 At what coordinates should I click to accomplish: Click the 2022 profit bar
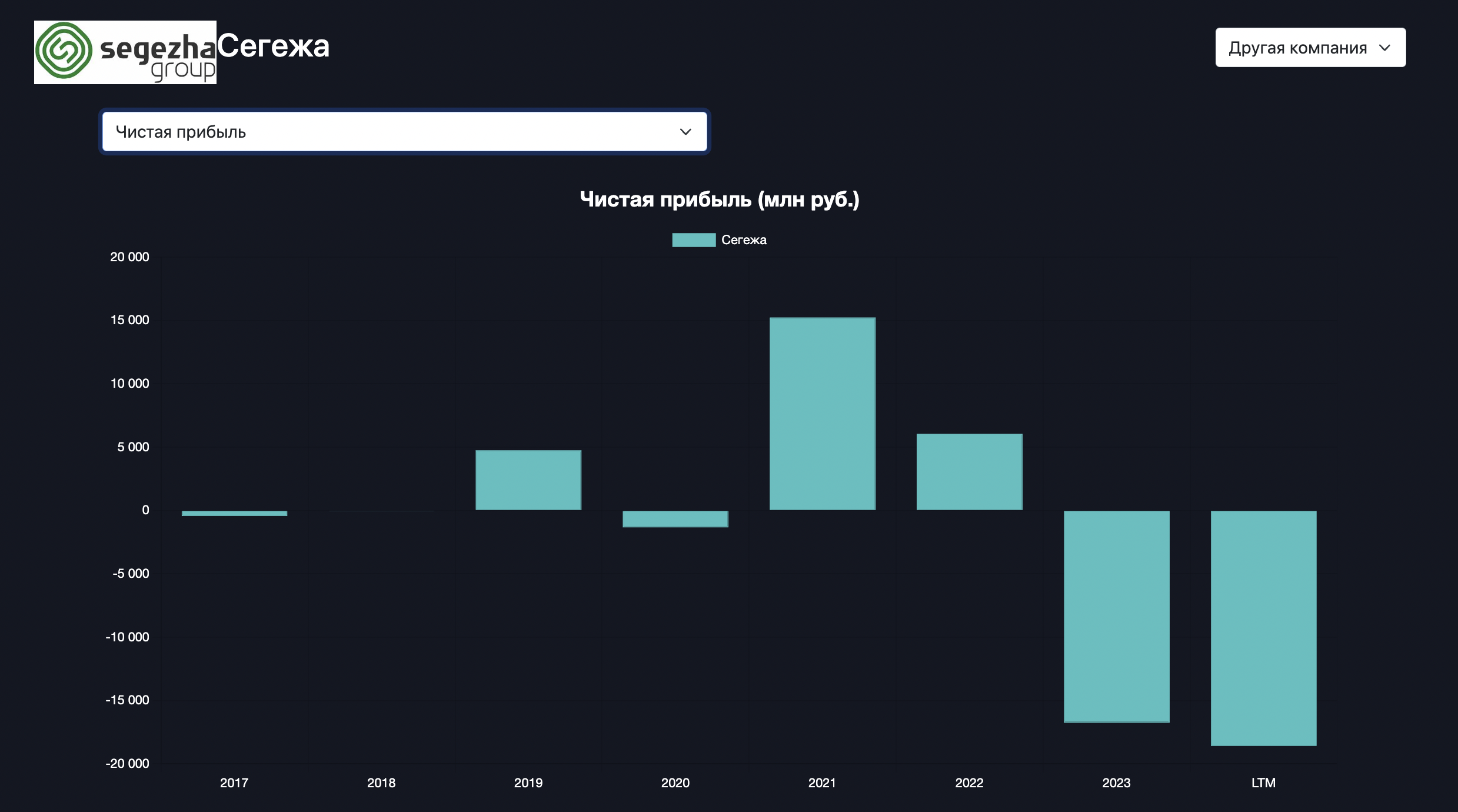pos(970,472)
